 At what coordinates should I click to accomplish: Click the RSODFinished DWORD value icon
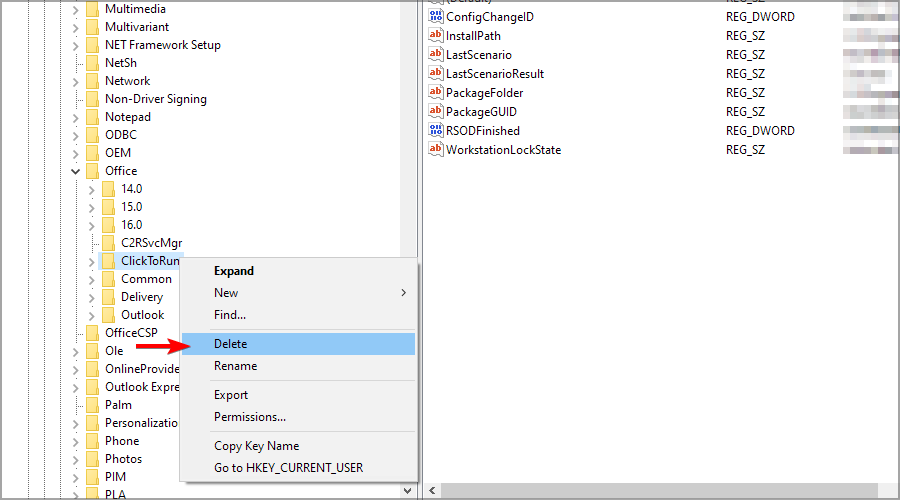(436, 130)
